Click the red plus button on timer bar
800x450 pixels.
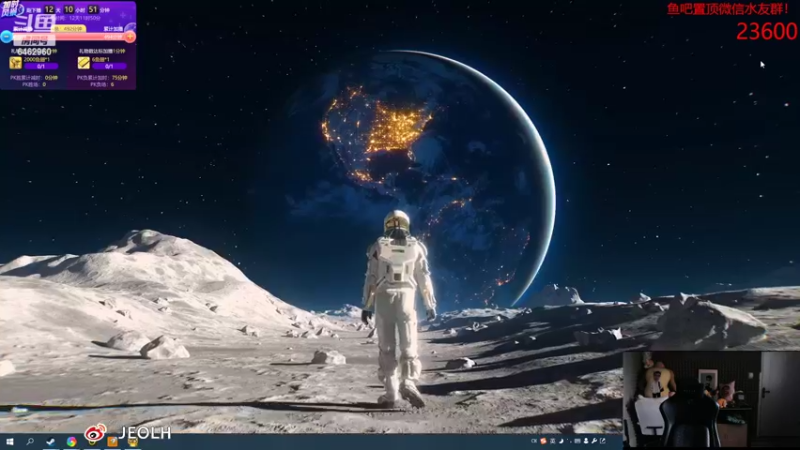click(130, 36)
